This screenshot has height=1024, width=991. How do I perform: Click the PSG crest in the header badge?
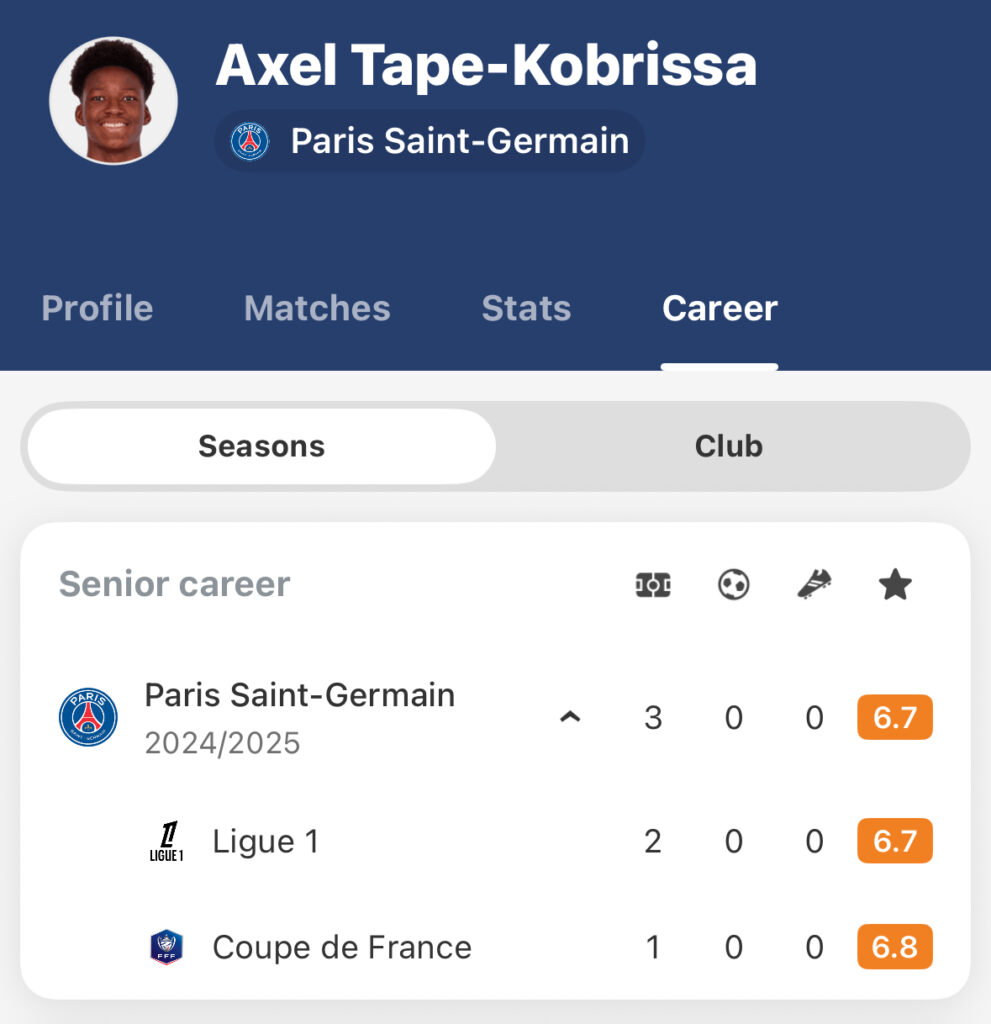250,141
